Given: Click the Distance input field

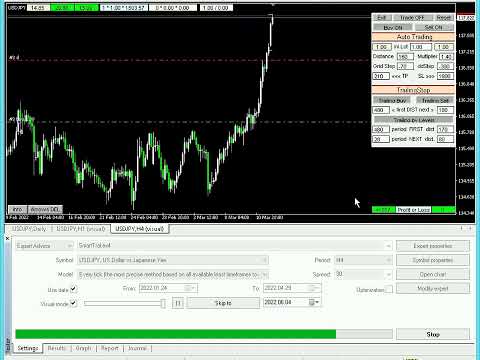Looking at the screenshot, I should [405, 57].
